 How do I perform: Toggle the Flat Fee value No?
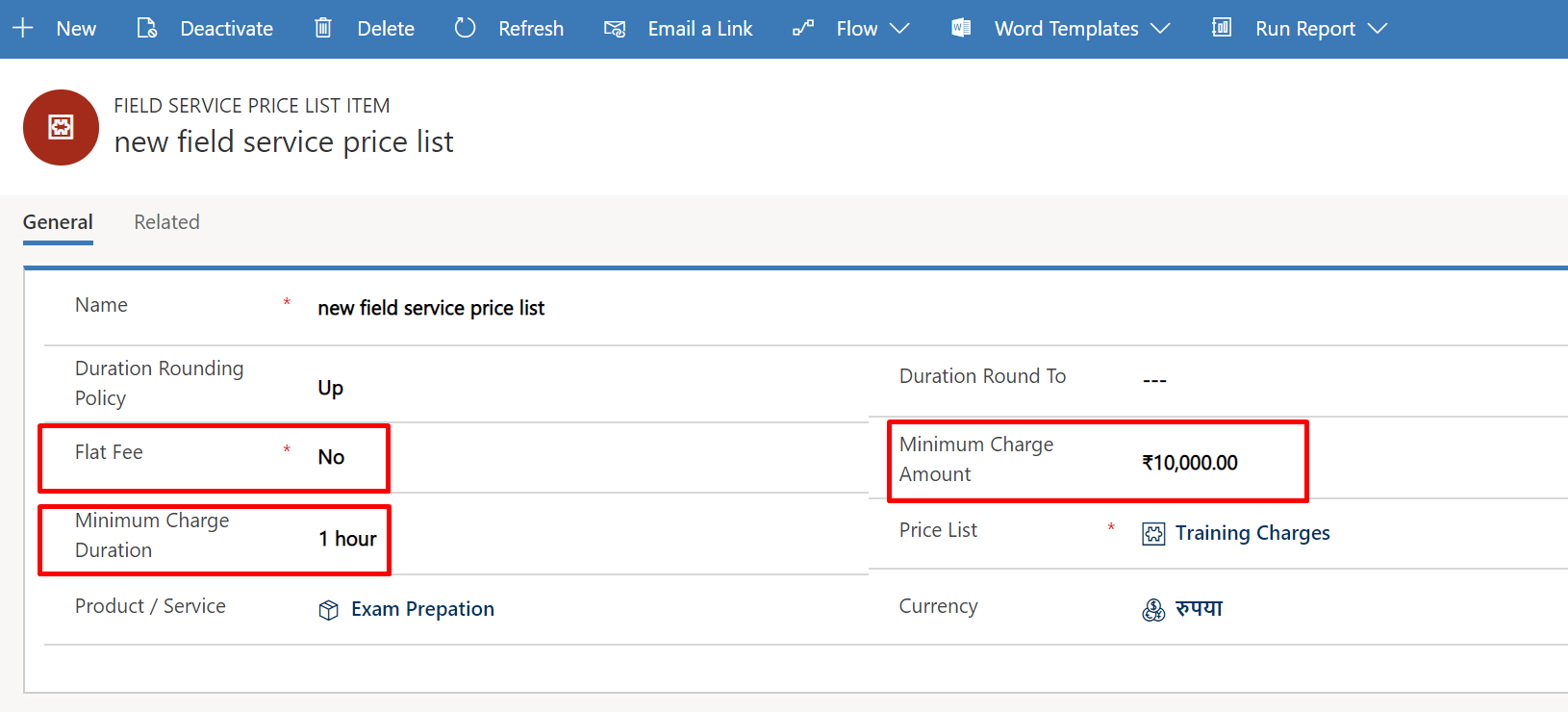331,457
